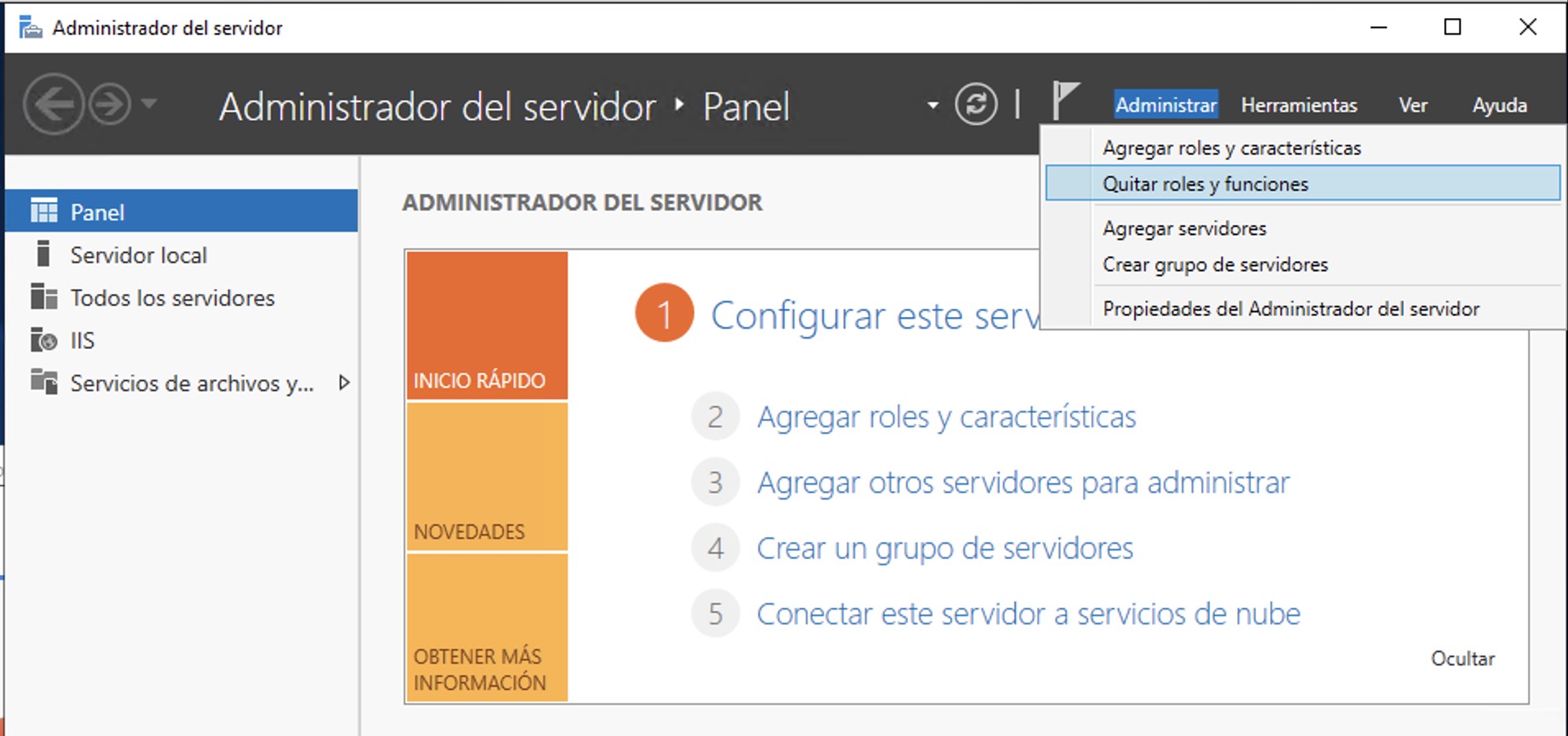
Task: Click the INICIO RÁPIDO tile
Action: click(487, 325)
